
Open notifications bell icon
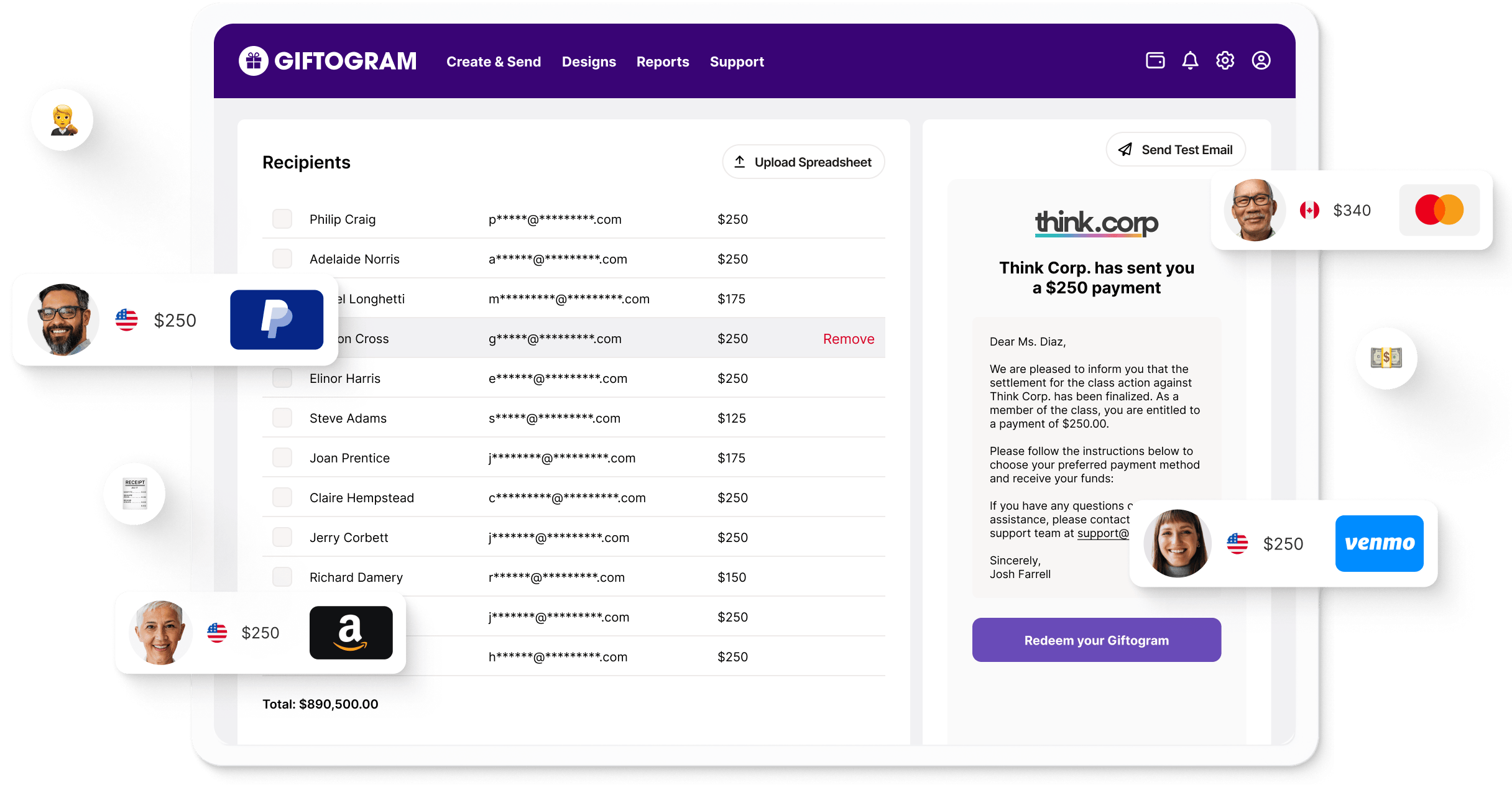click(1190, 60)
